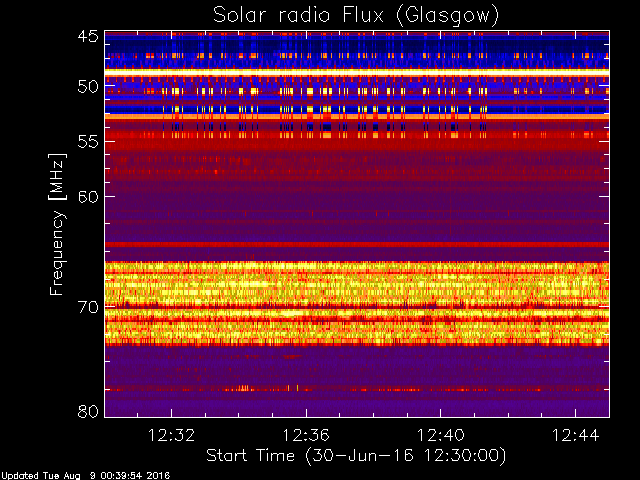Click the 70 MHz axis tick label
The image size is (640, 480).
click(x=88, y=307)
